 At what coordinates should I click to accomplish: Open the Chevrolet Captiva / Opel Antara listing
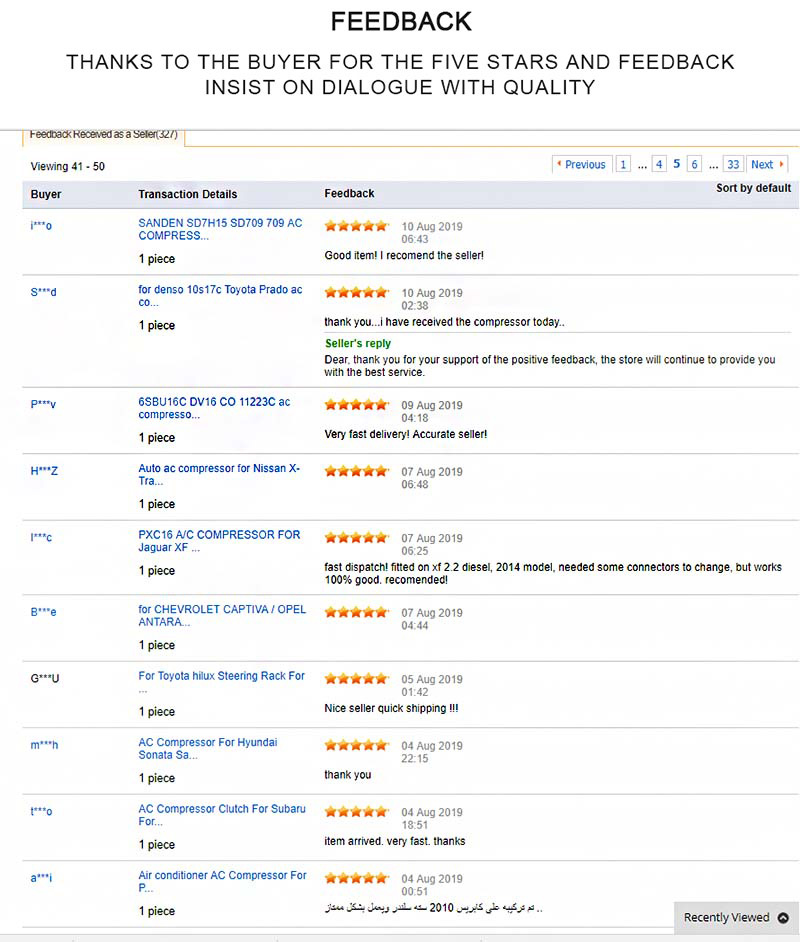tap(222, 616)
